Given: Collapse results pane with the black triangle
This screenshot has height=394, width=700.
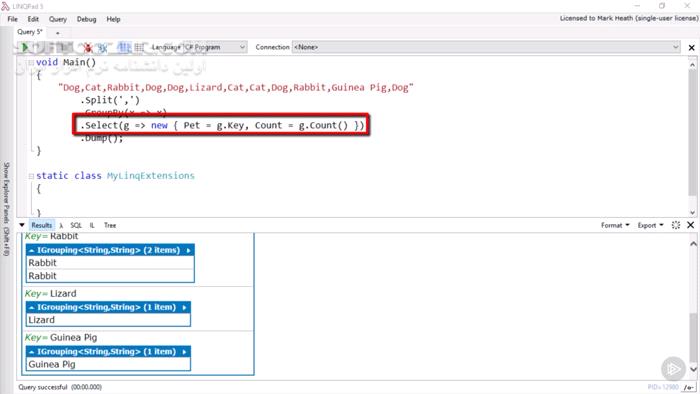Looking at the screenshot, I should click(x=22, y=225).
